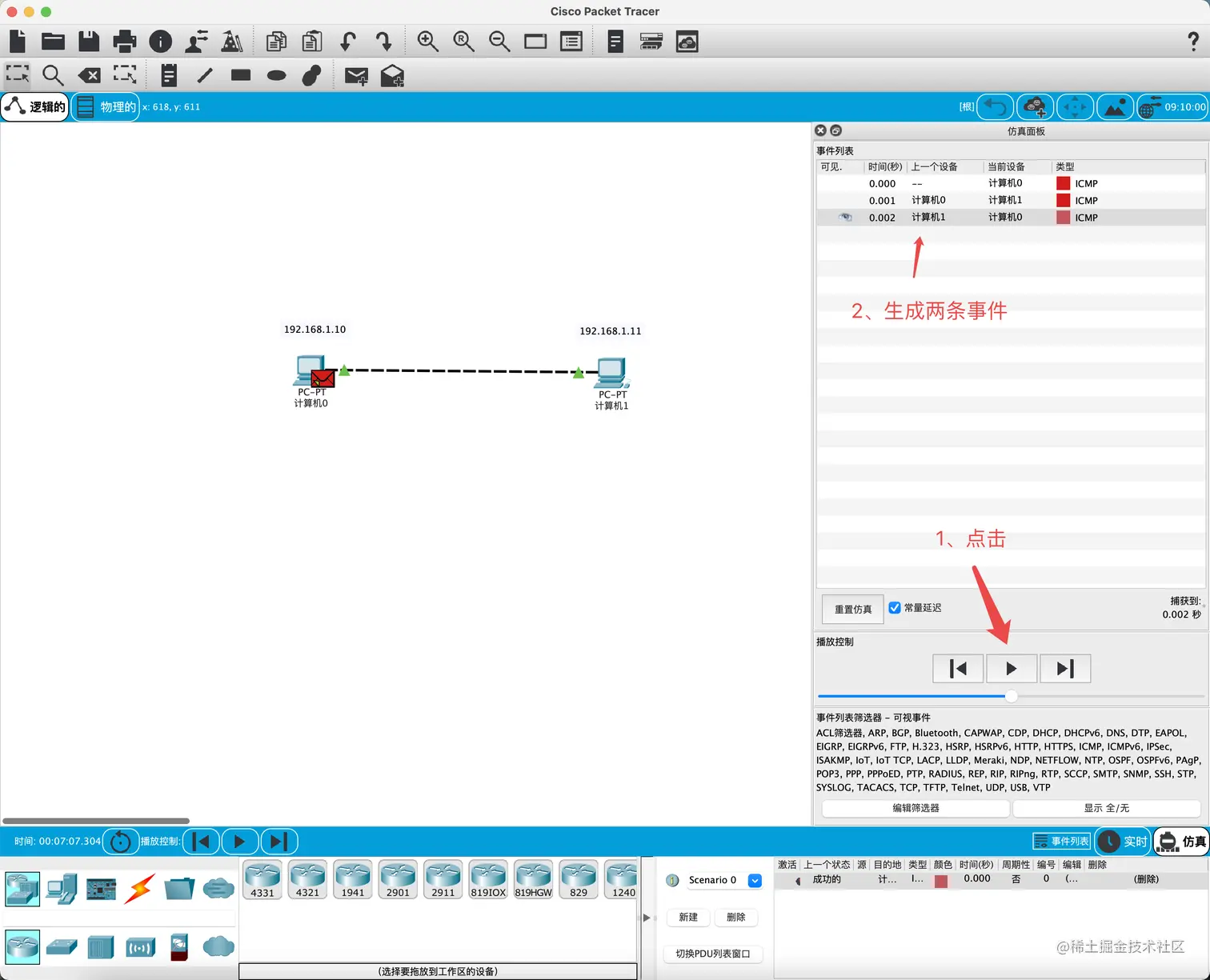Undock the 仿真面板 panel
Image resolution: width=1210 pixels, height=980 pixels.
click(835, 130)
